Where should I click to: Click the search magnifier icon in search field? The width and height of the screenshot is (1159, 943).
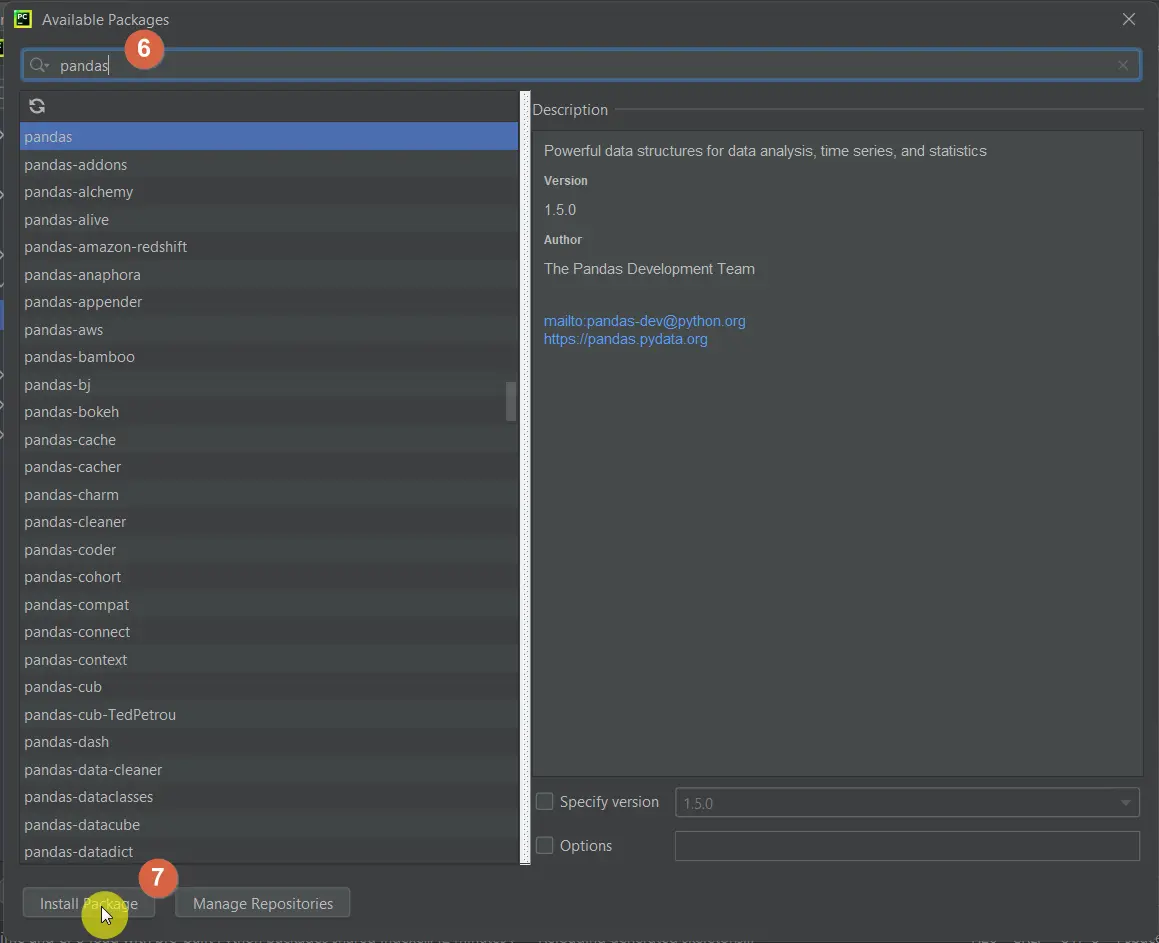[x=38, y=66]
